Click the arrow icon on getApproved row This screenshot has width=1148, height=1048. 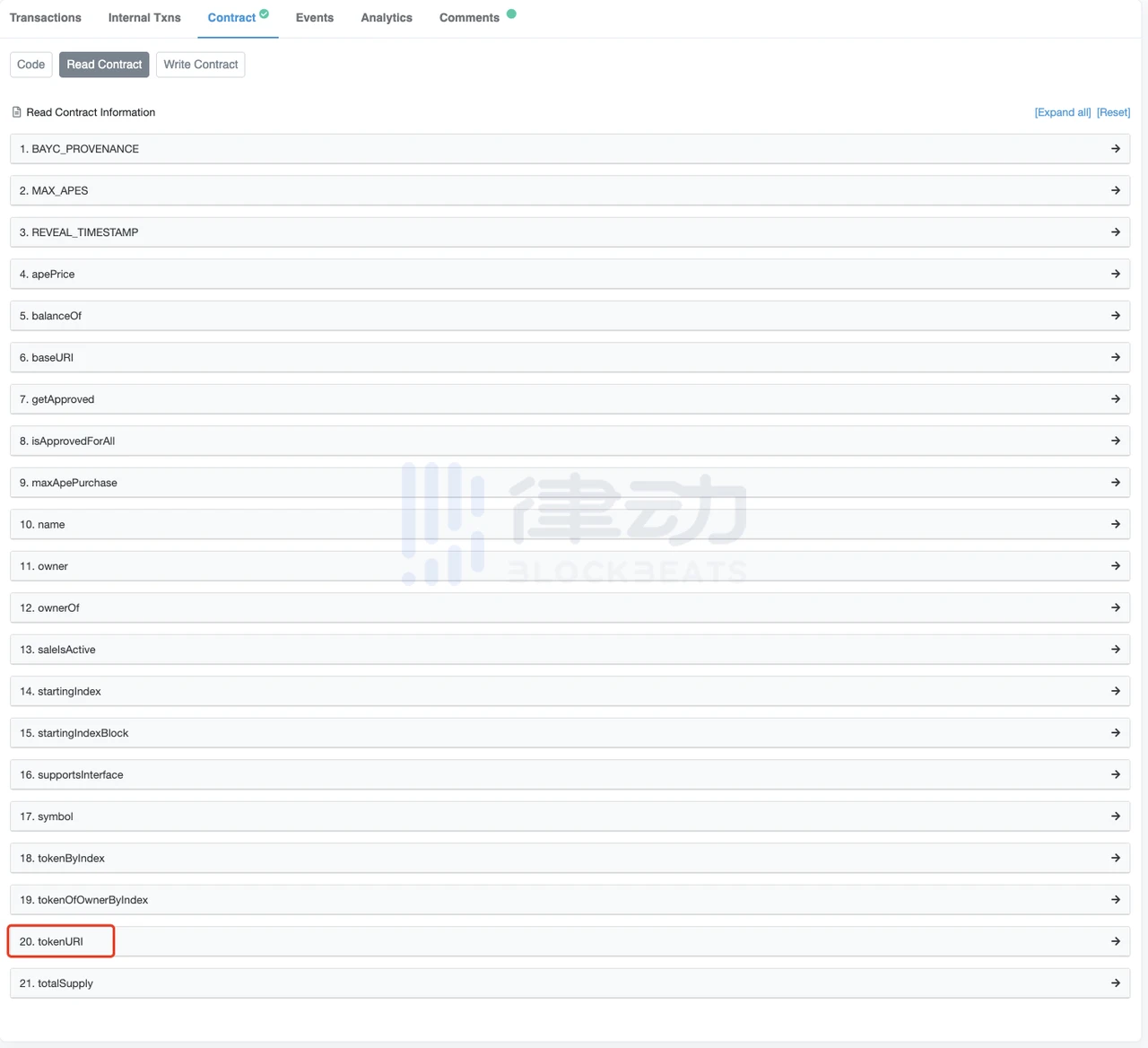point(1116,399)
